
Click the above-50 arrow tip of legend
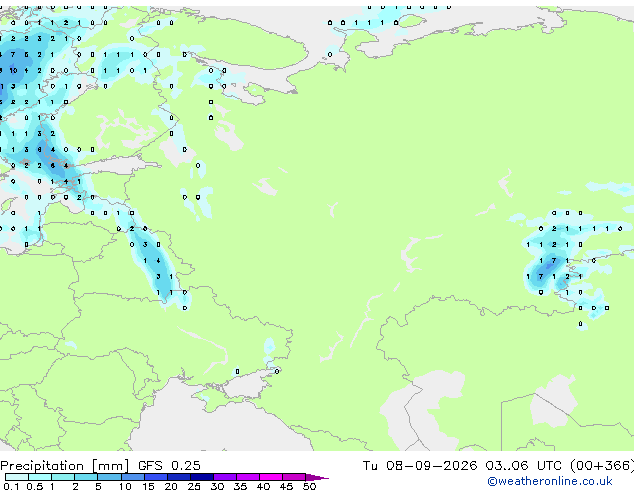317,477
